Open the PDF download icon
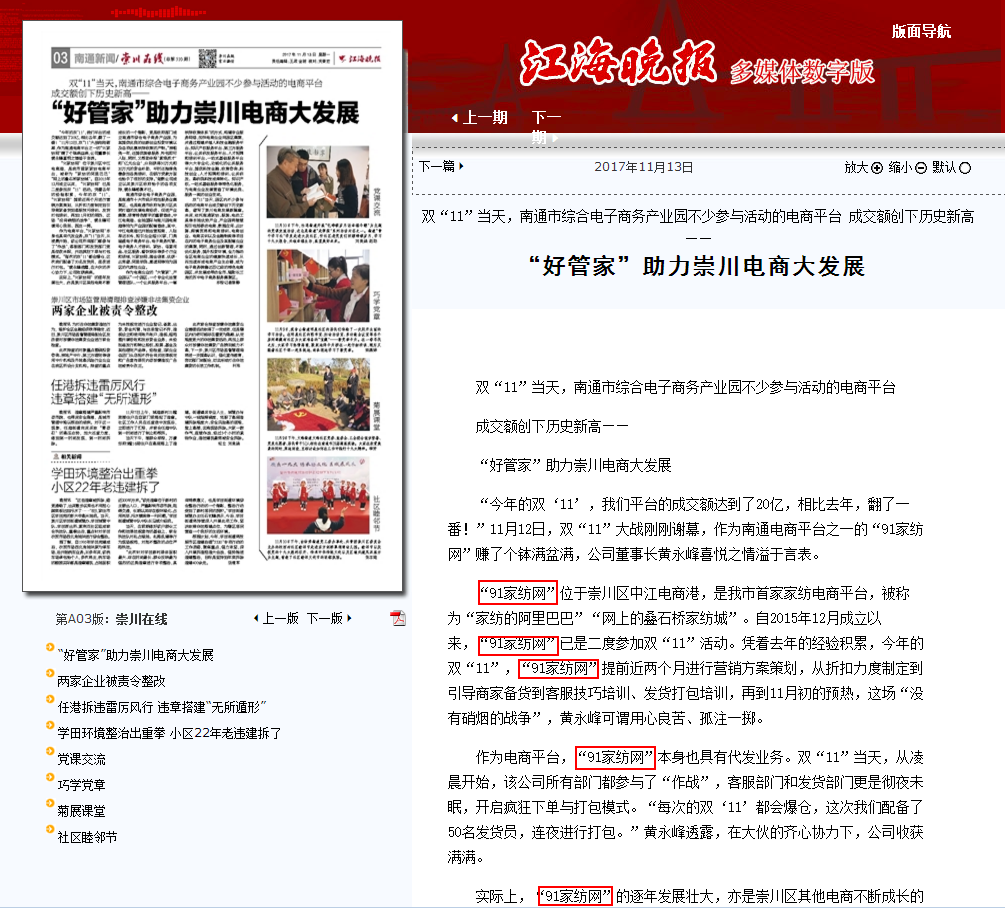1005x908 pixels. [x=398, y=617]
